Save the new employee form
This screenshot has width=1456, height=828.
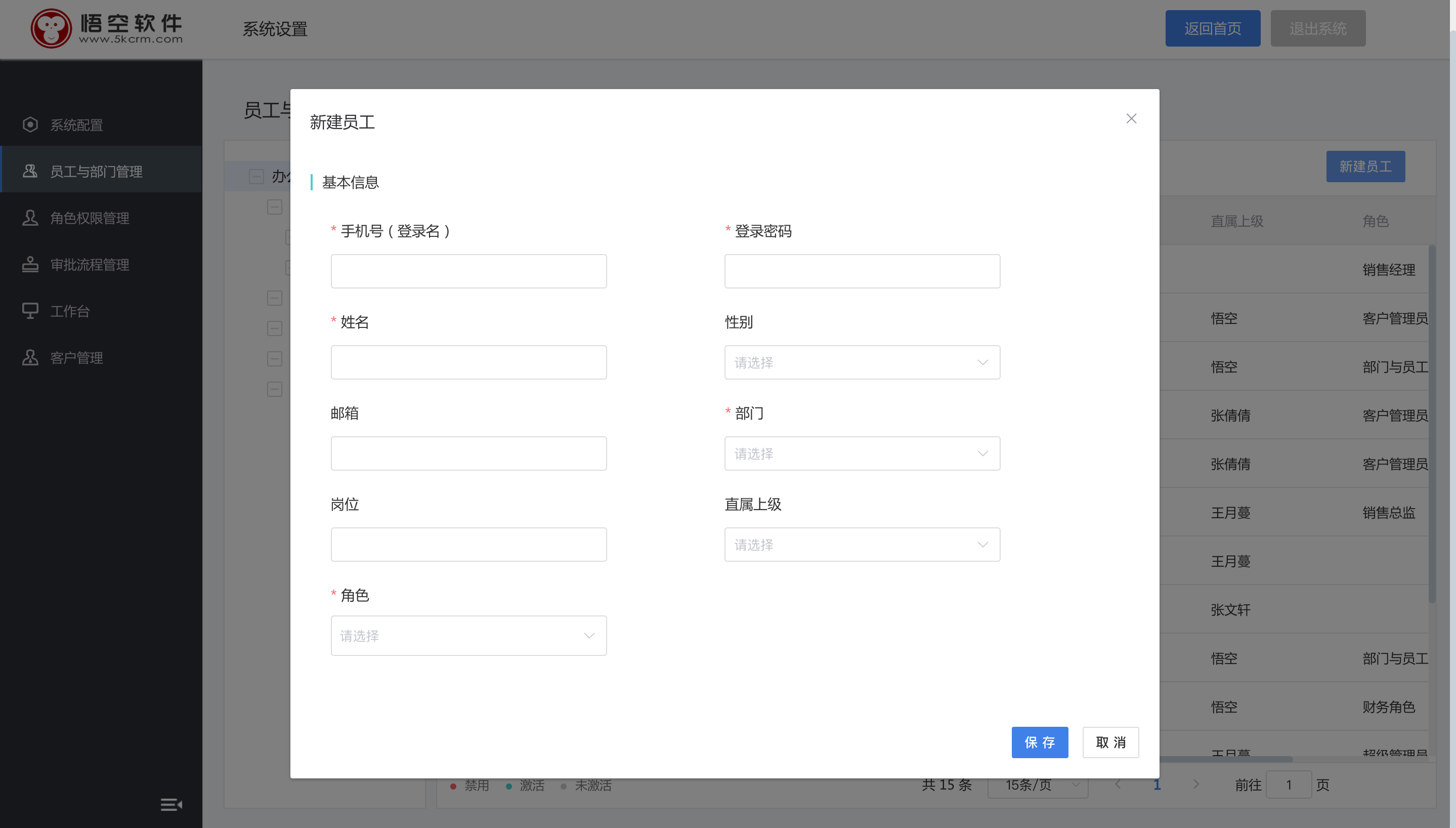point(1040,742)
